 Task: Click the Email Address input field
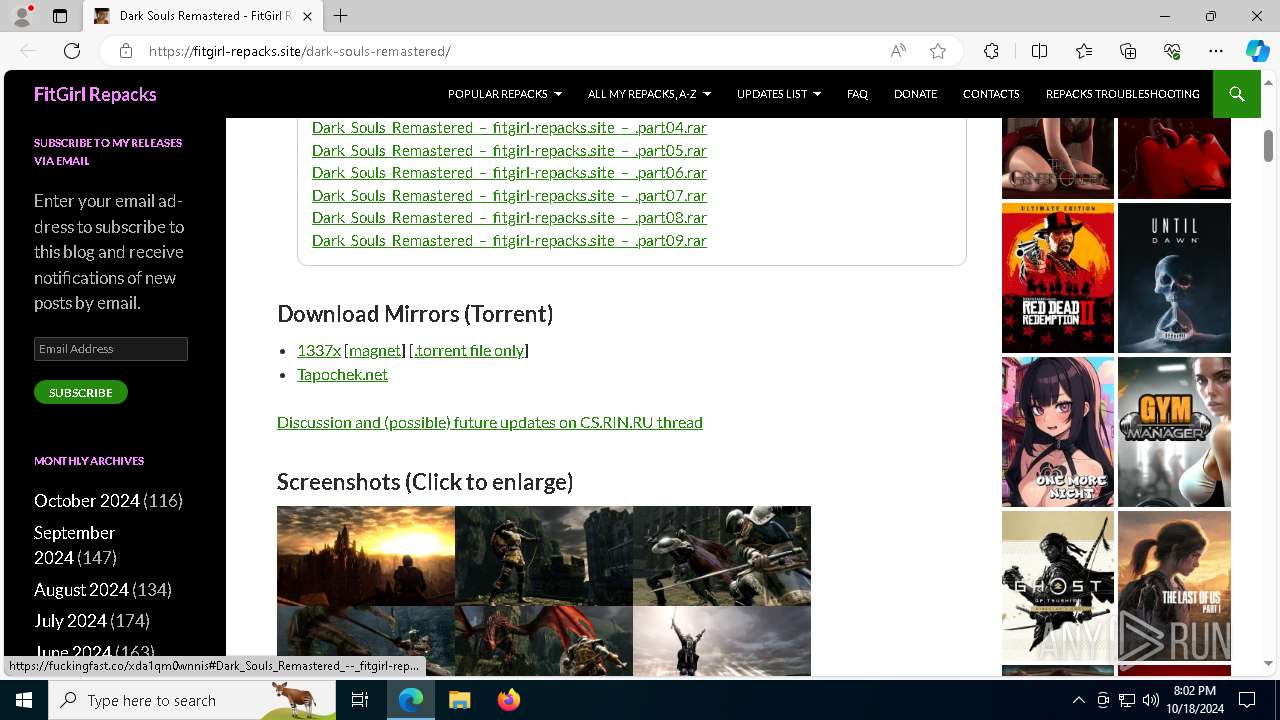(x=111, y=349)
